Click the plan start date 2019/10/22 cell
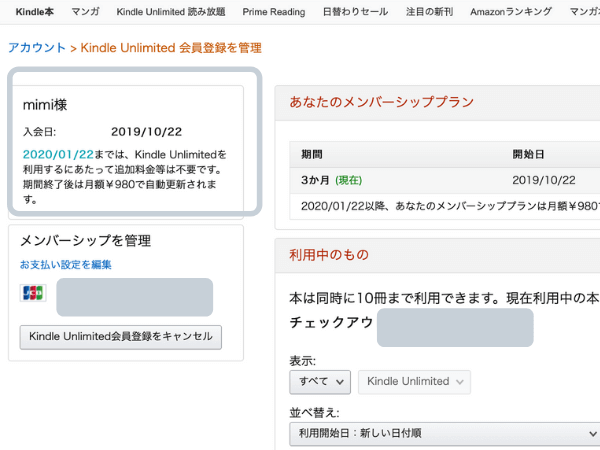The width and height of the screenshot is (600, 450). pyautogui.click(x=544, y=180)
